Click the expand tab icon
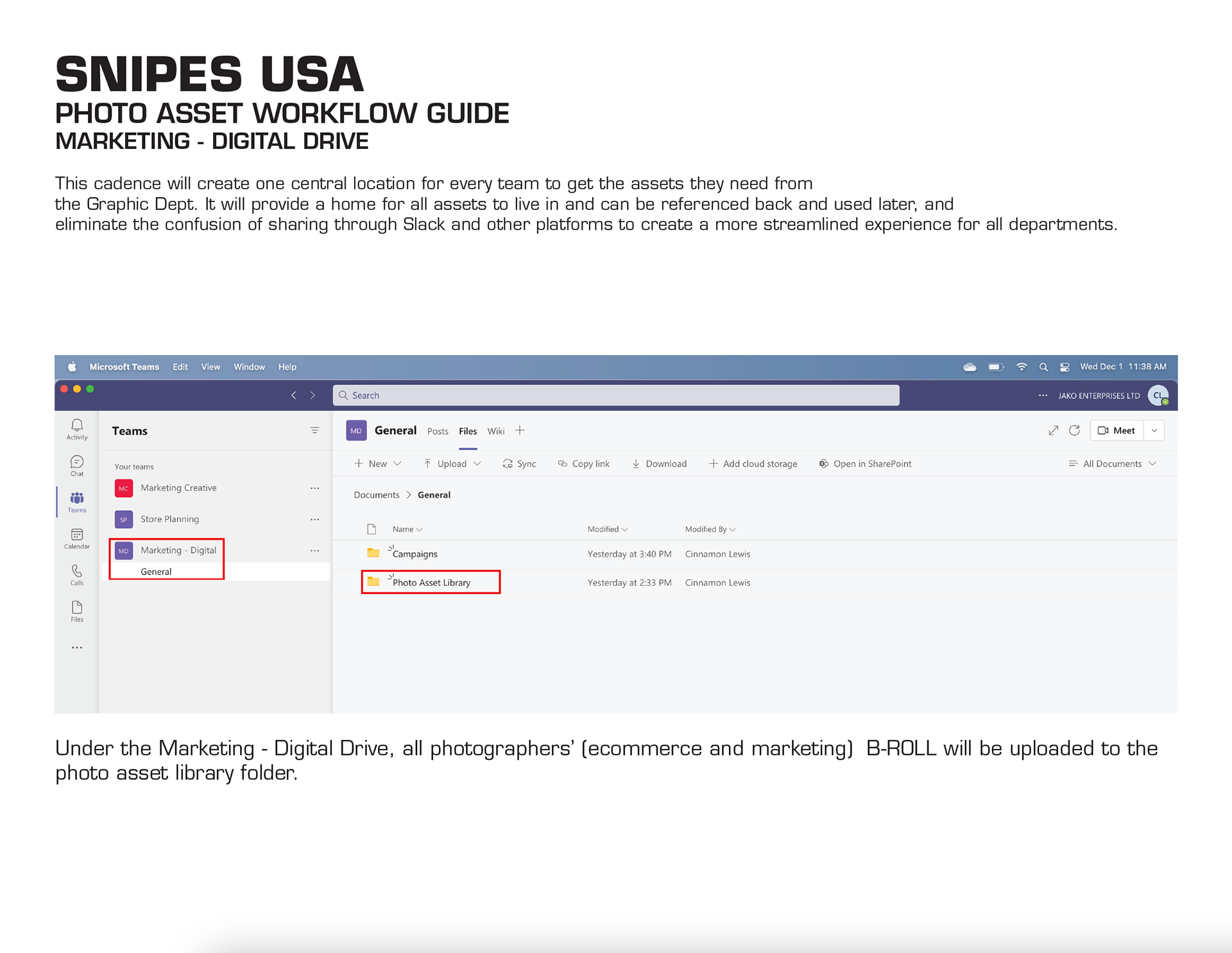 1053,431
